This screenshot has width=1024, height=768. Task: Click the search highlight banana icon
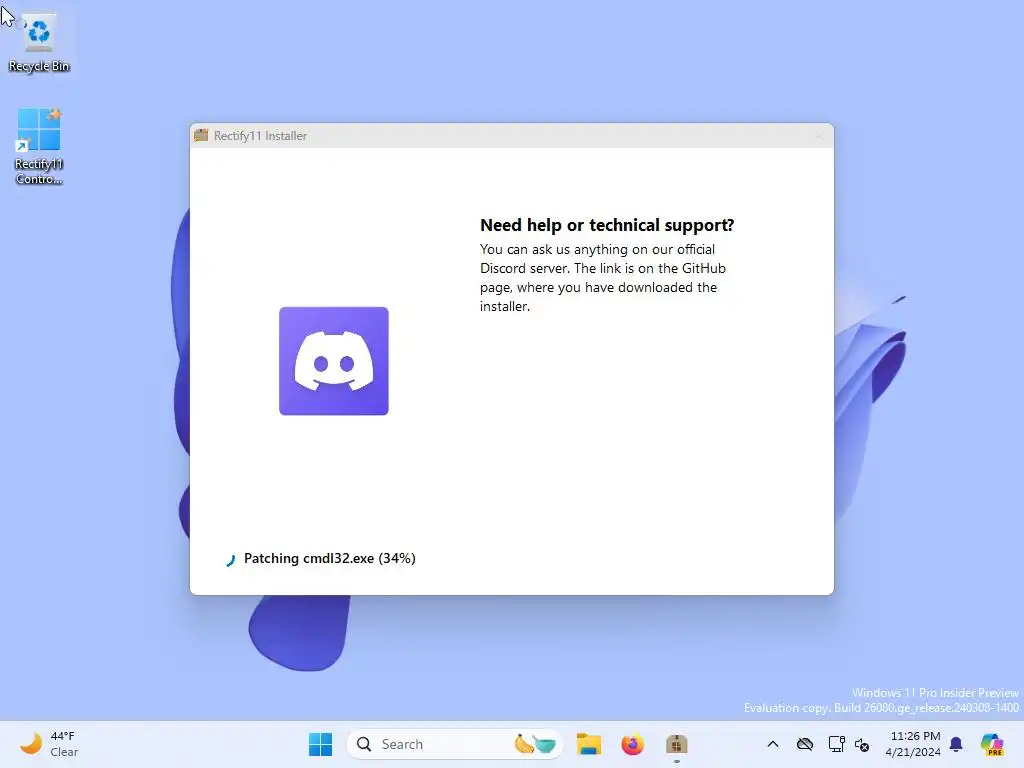coord(535,744)
